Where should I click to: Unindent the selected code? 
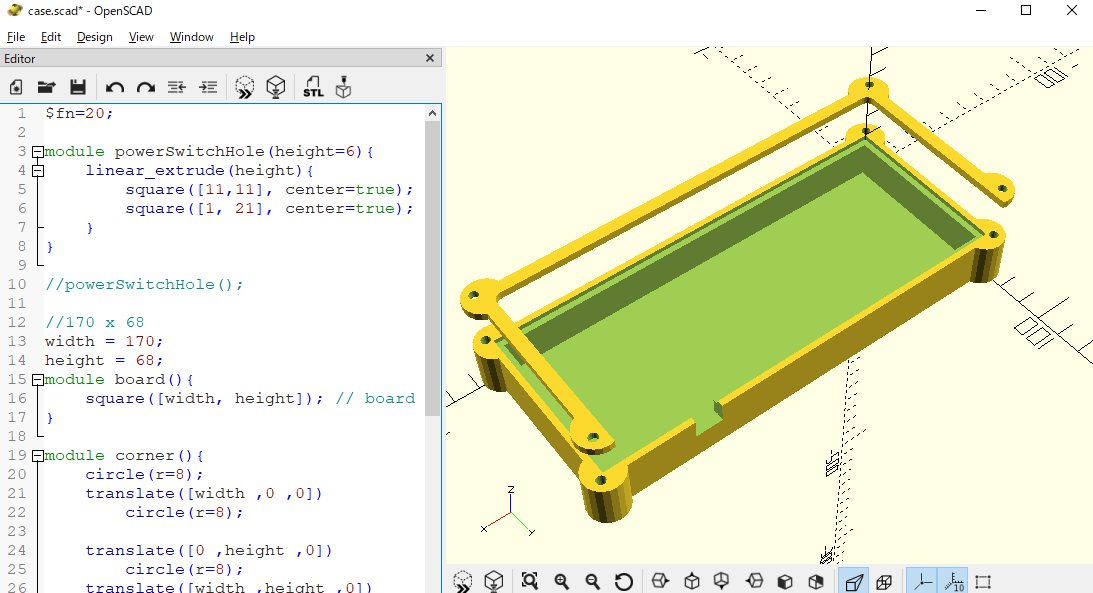(x=176, y=87)
